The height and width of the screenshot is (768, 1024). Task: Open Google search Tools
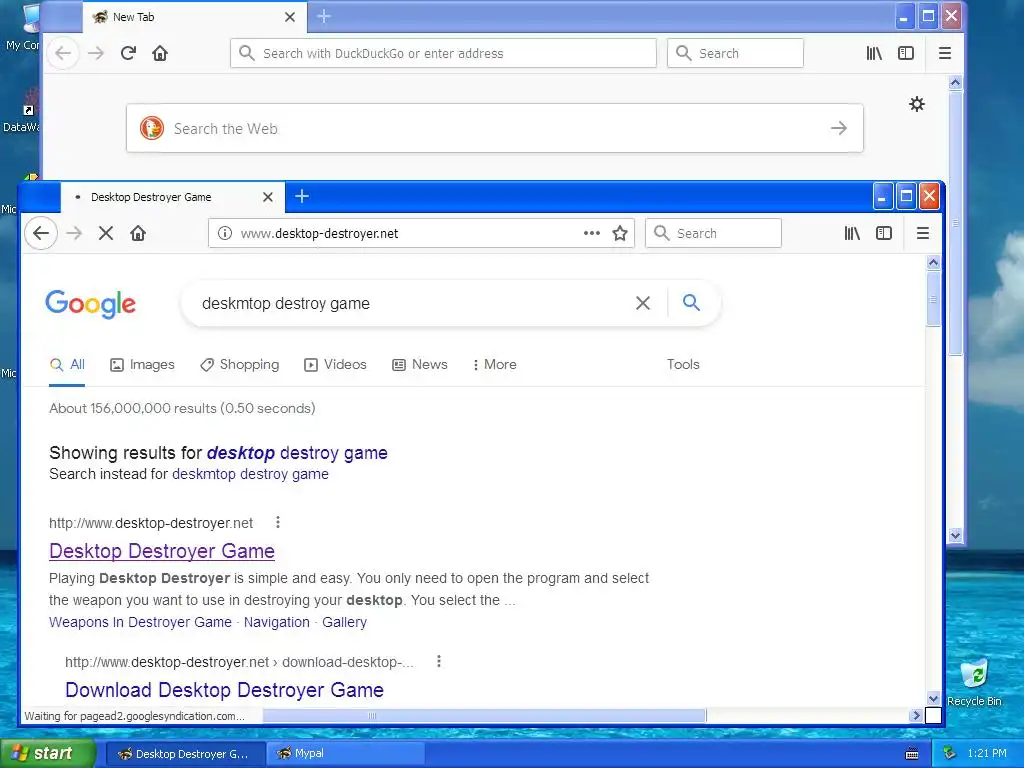[683, 364]
